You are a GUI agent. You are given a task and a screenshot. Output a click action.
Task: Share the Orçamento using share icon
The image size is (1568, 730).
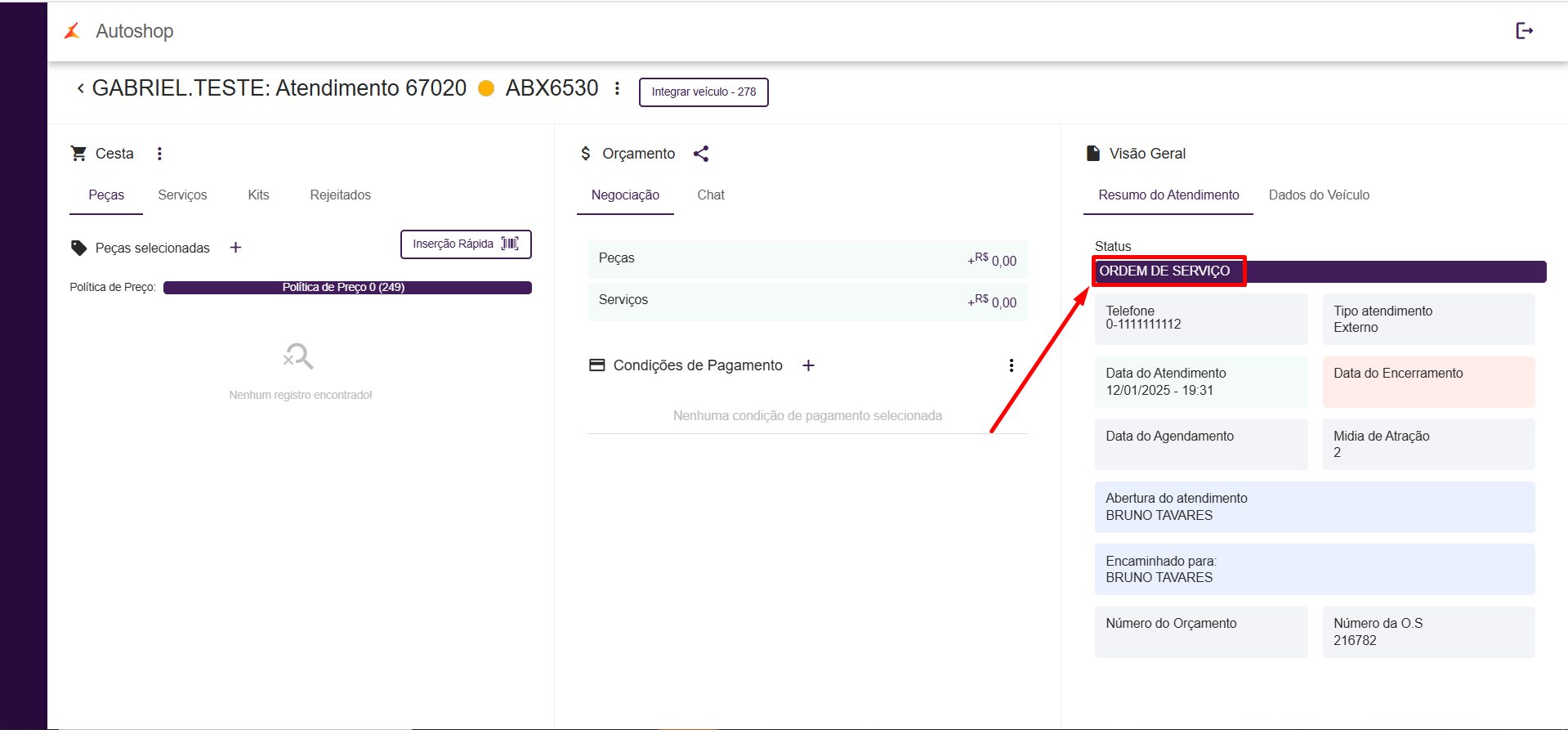click(701, 154)
